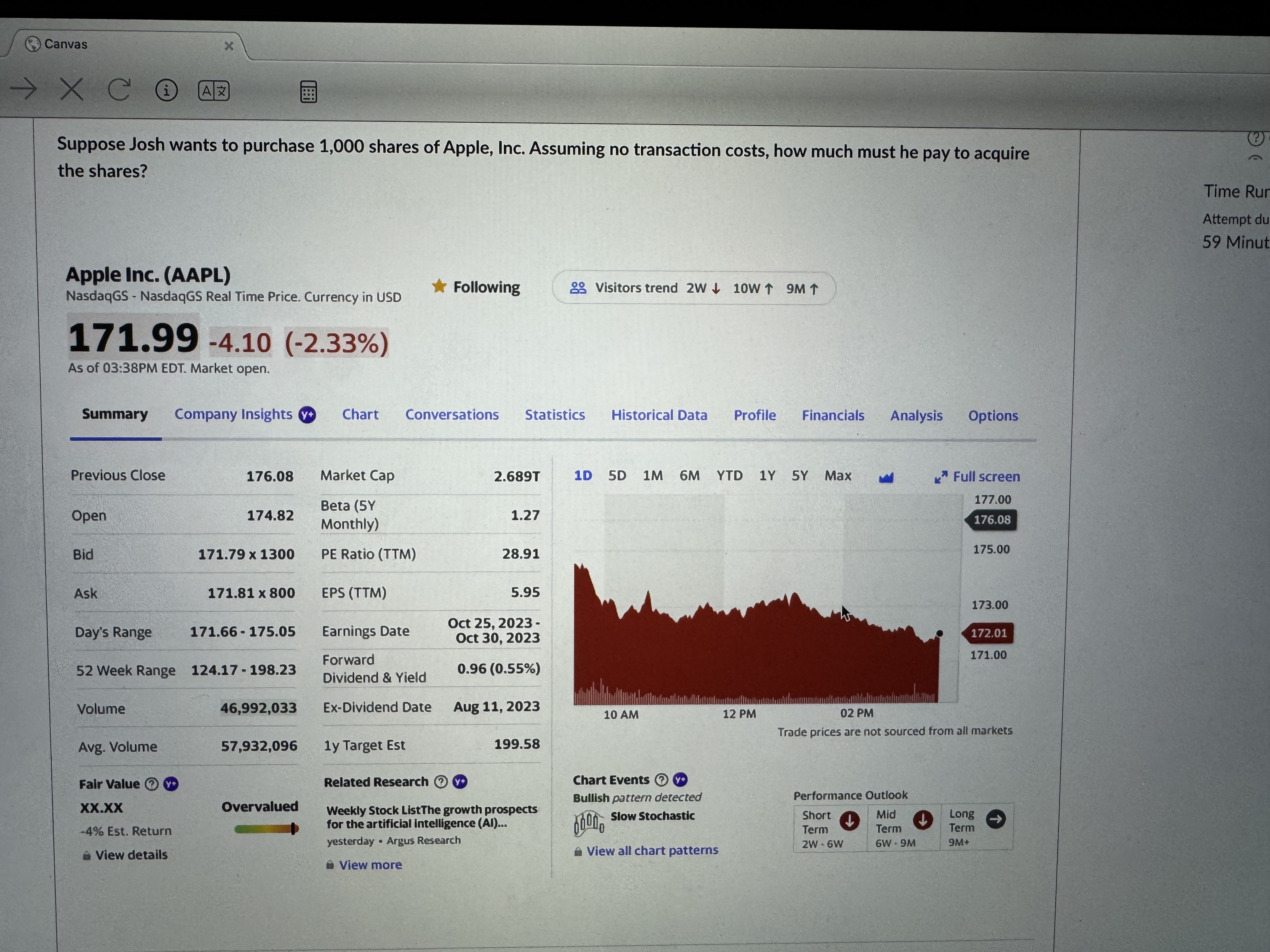Screen dimensions: 1270x952
Task: Switch to the Historical Data tab
Action: tap(659, 415)
